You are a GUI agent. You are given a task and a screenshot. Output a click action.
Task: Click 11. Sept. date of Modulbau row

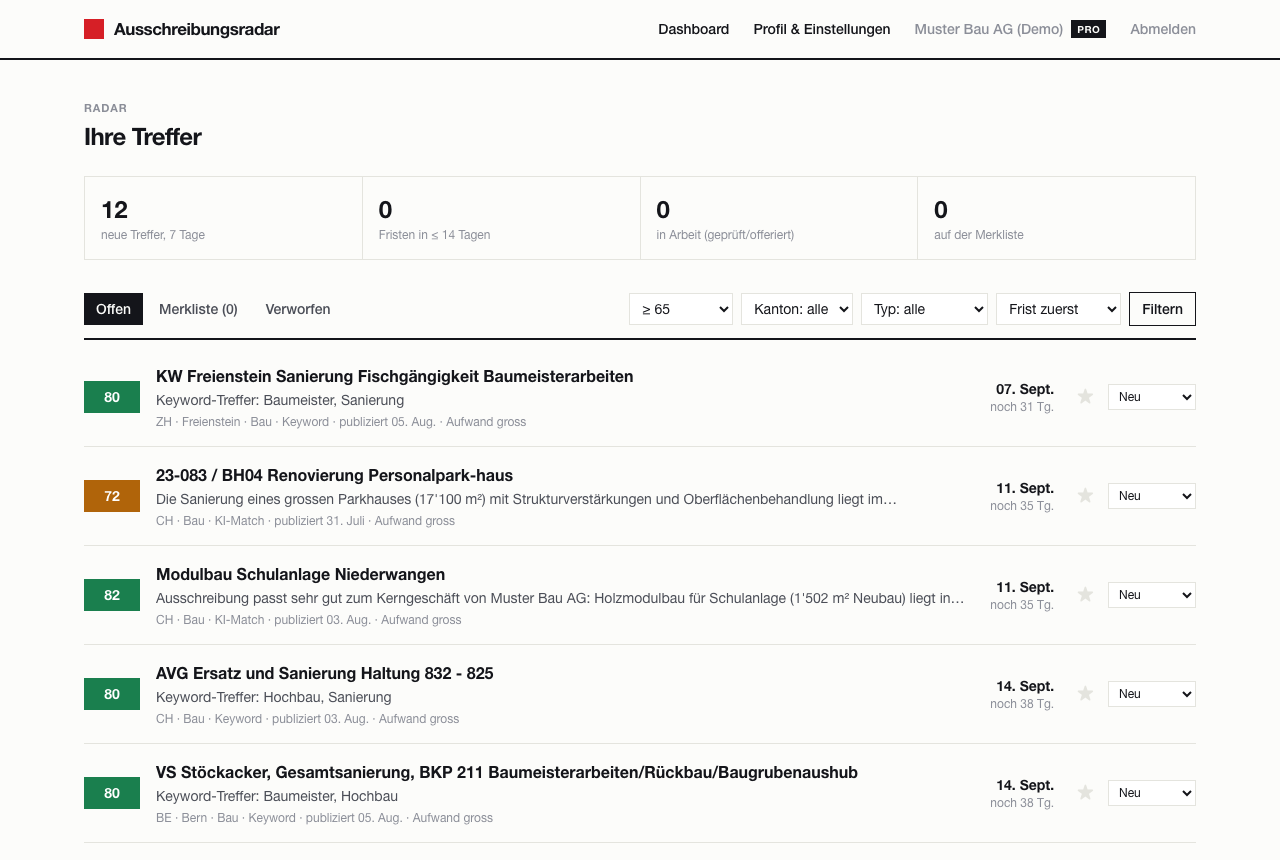point(1025,587)
